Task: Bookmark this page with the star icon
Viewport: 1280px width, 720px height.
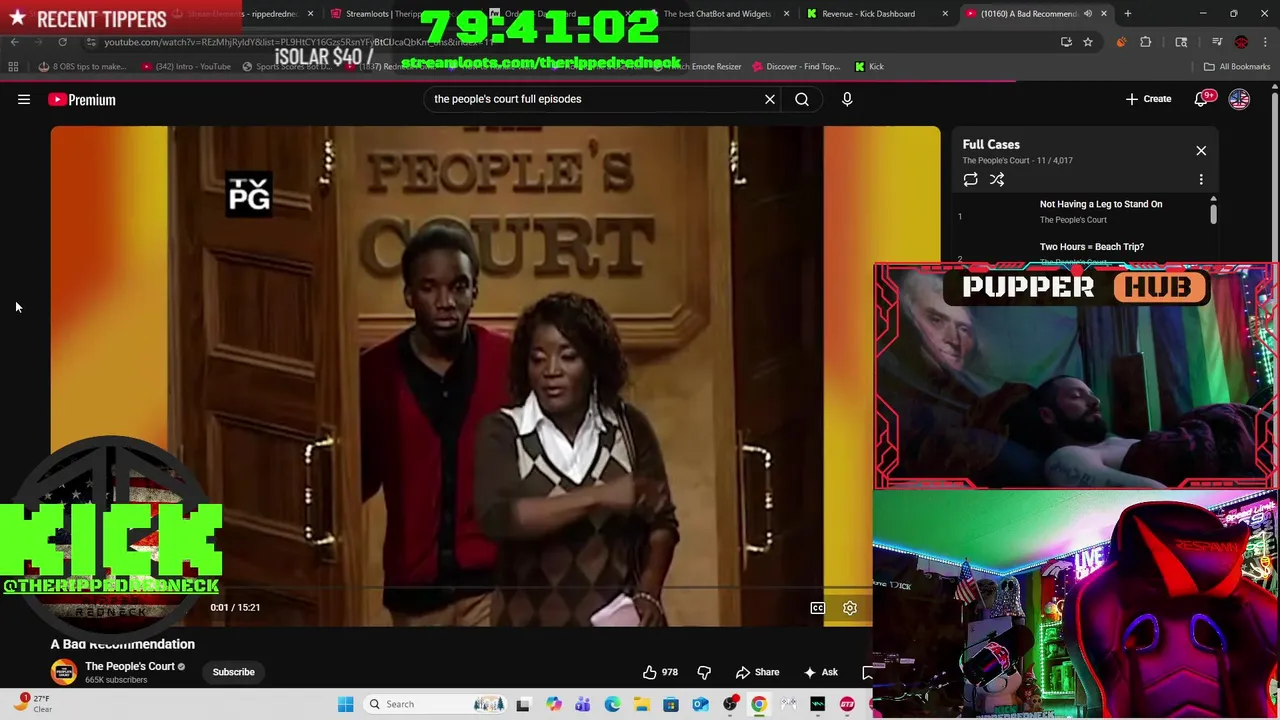Action: 1088,42
